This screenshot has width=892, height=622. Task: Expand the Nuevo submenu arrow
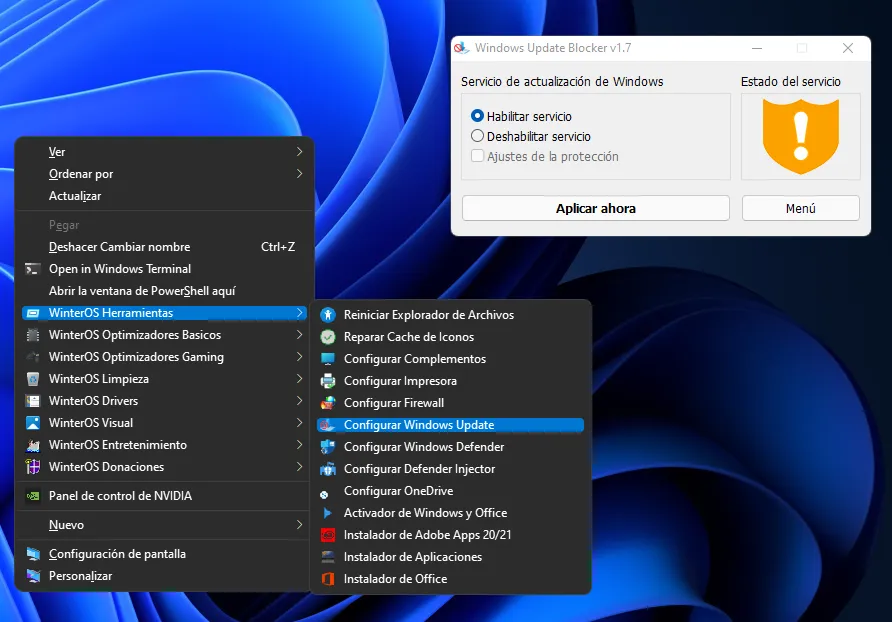[299, 525]
